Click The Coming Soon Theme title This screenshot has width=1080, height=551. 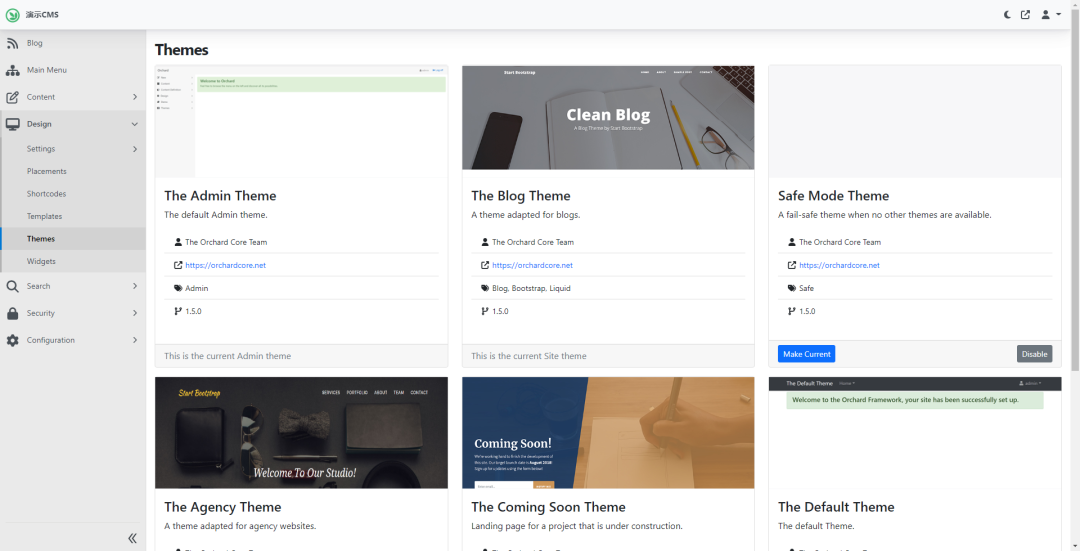548,507
